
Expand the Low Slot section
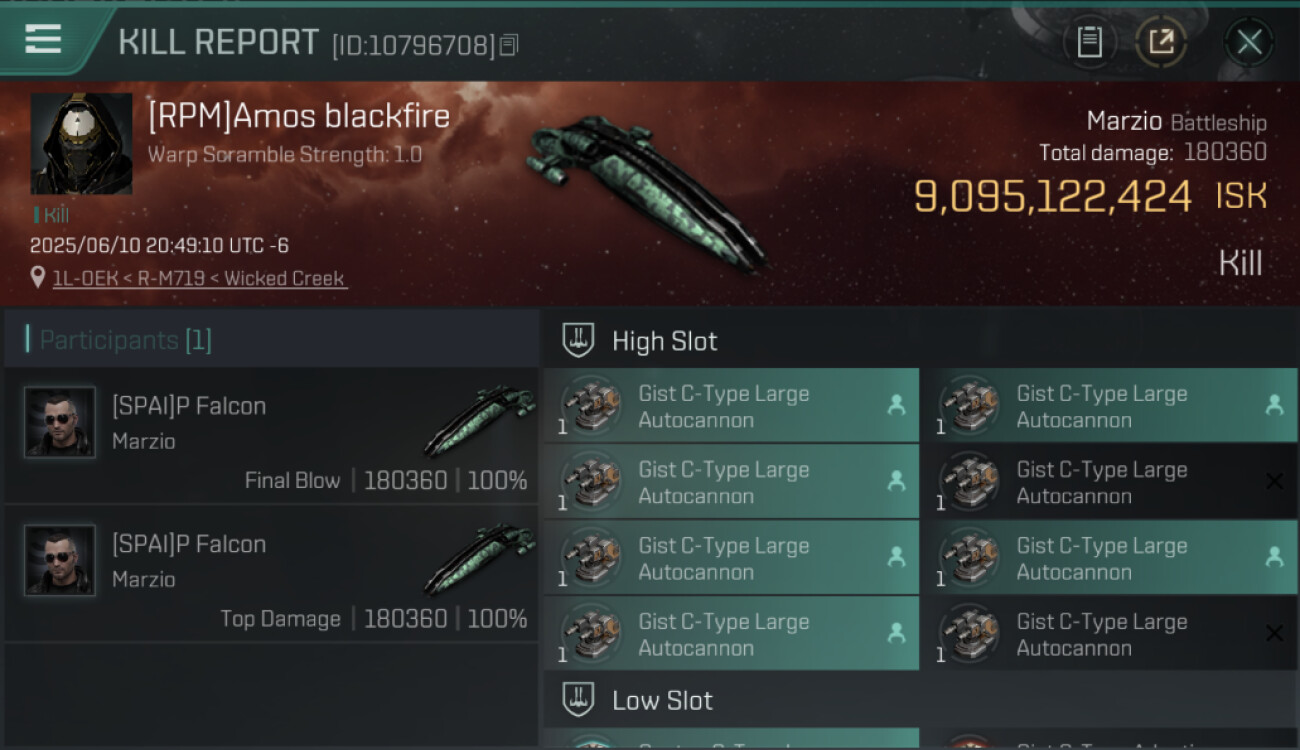[662, 700]
